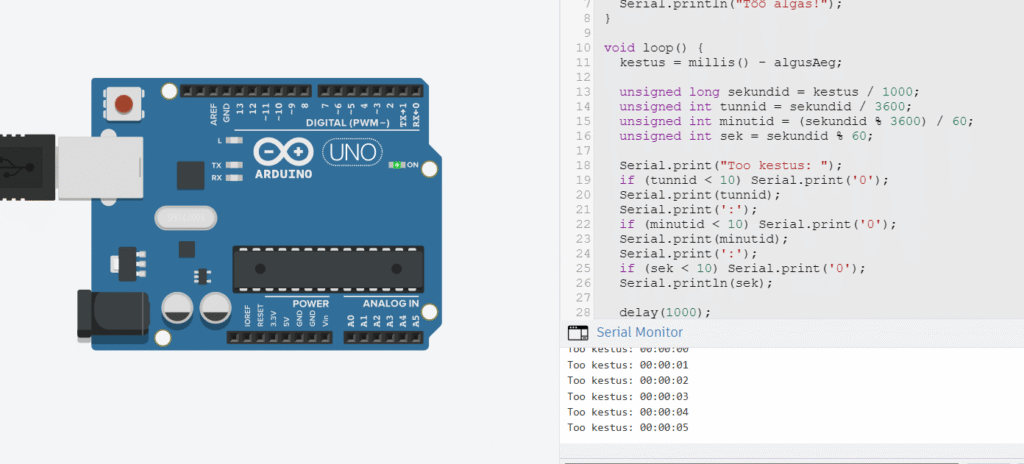Viewport: 1024px width, 464px height.
Task: Click digital pin 13 header socket
Action: click(x=240, y=90)
